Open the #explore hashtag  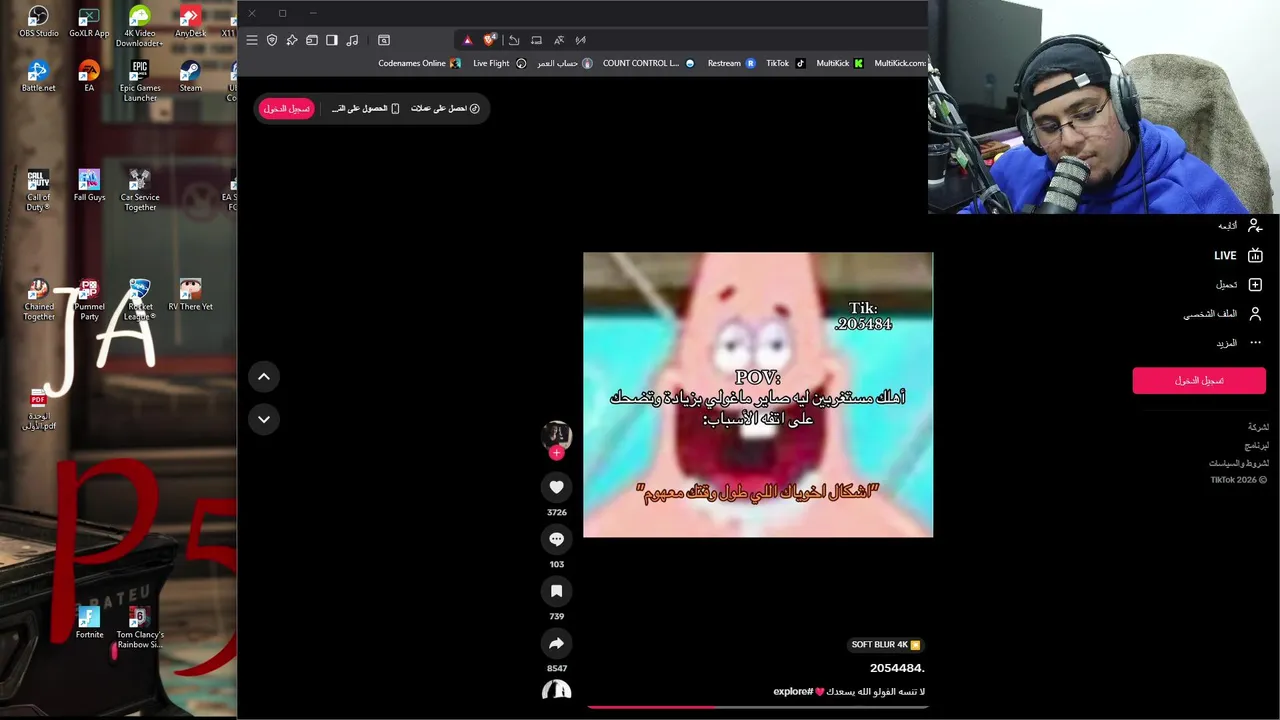pyautogui.click(x=792, y=691)
